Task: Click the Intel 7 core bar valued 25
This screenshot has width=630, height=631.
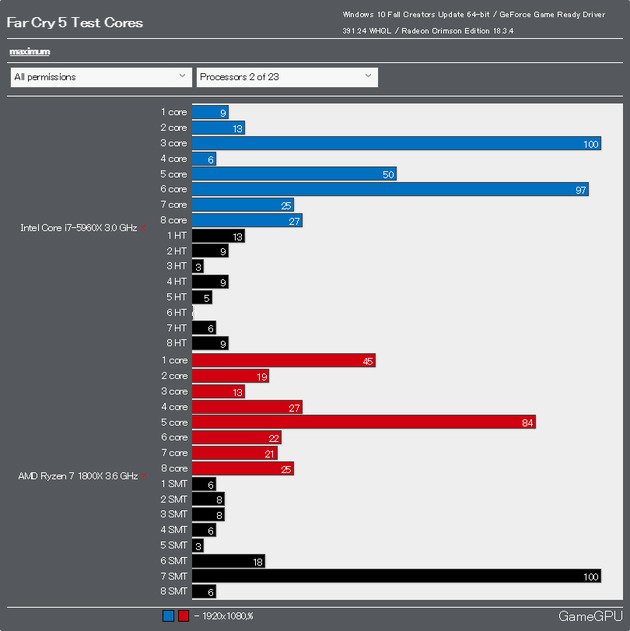Action: point(243,205)
